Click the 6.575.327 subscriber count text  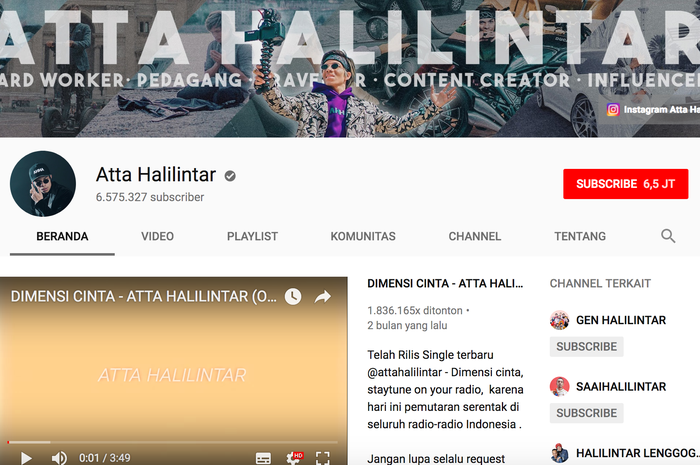pos(150,197)
